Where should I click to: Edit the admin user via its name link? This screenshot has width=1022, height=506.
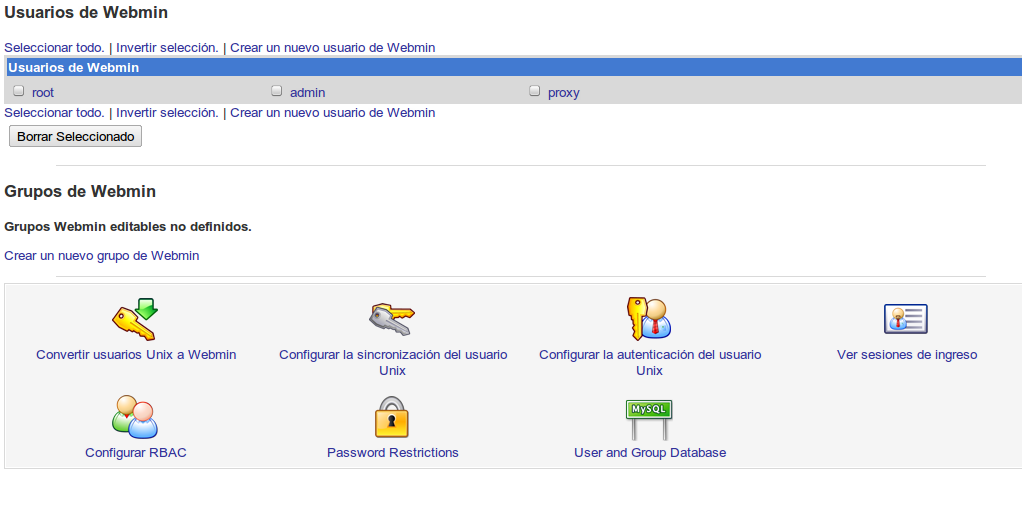click(x=307, y=93)
